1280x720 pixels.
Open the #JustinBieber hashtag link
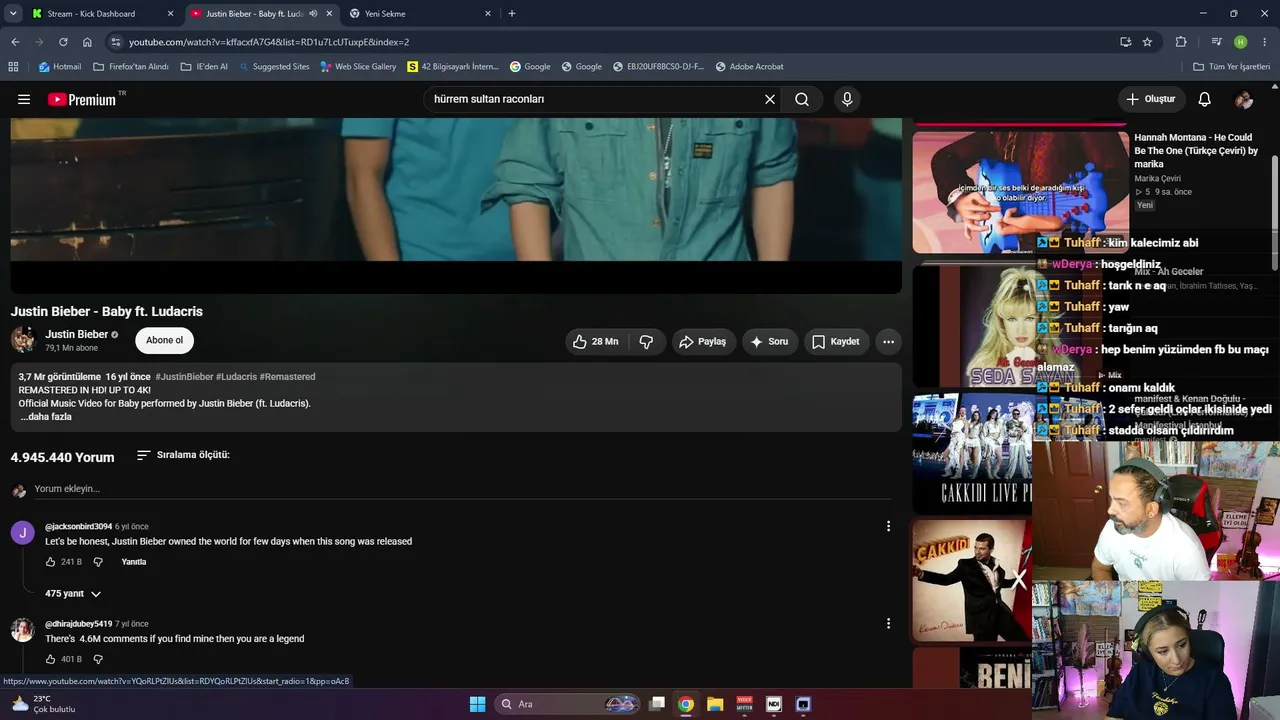184,377
